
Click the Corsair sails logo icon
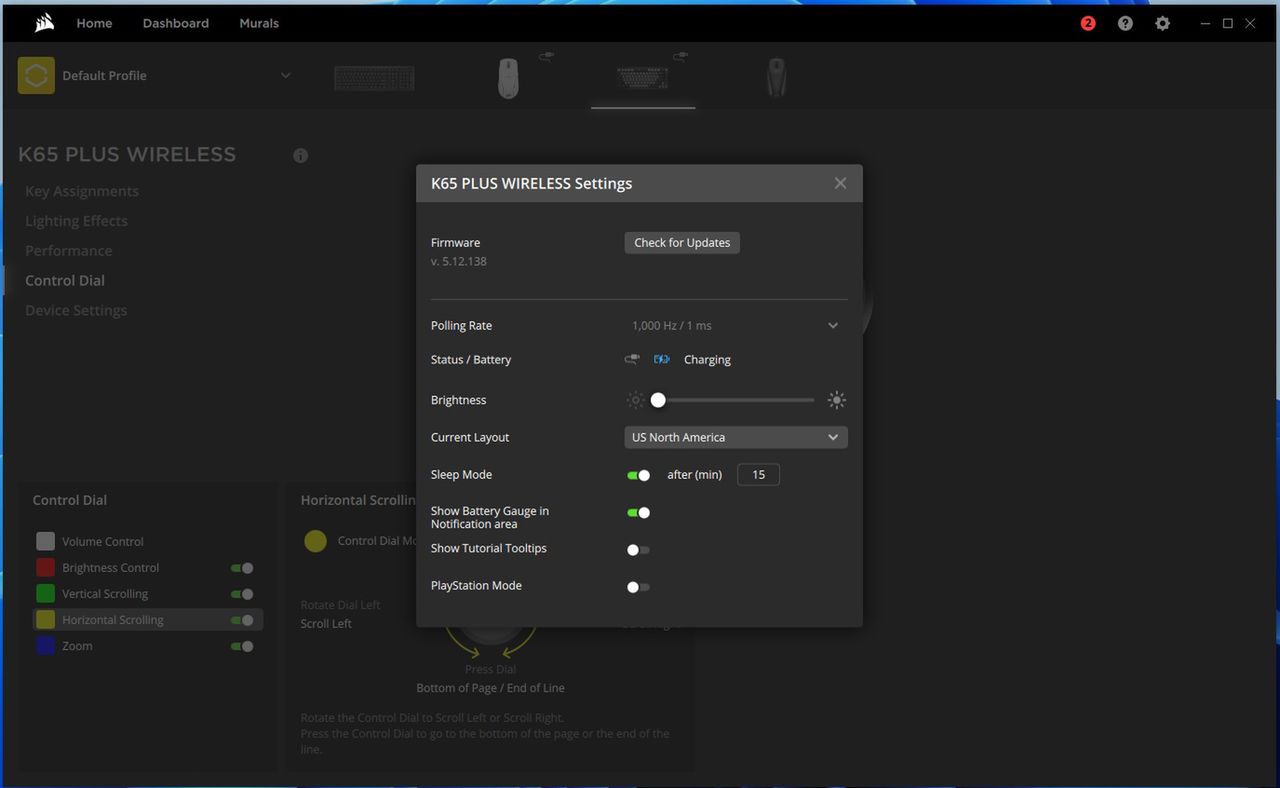(44, 23)
